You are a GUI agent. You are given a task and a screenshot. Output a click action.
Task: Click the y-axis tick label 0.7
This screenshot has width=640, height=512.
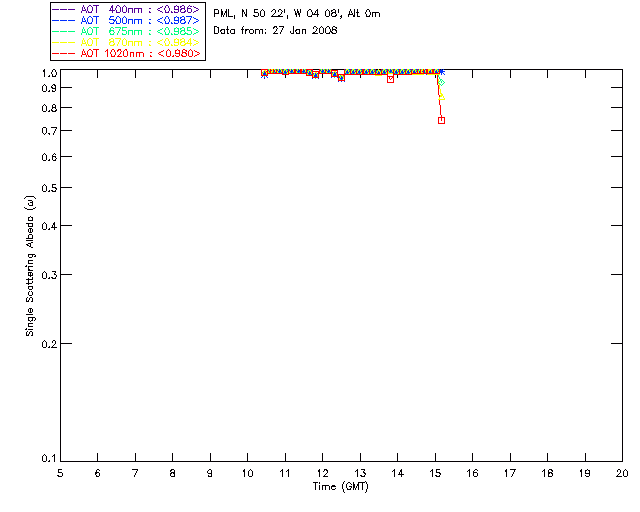(49, 131)
